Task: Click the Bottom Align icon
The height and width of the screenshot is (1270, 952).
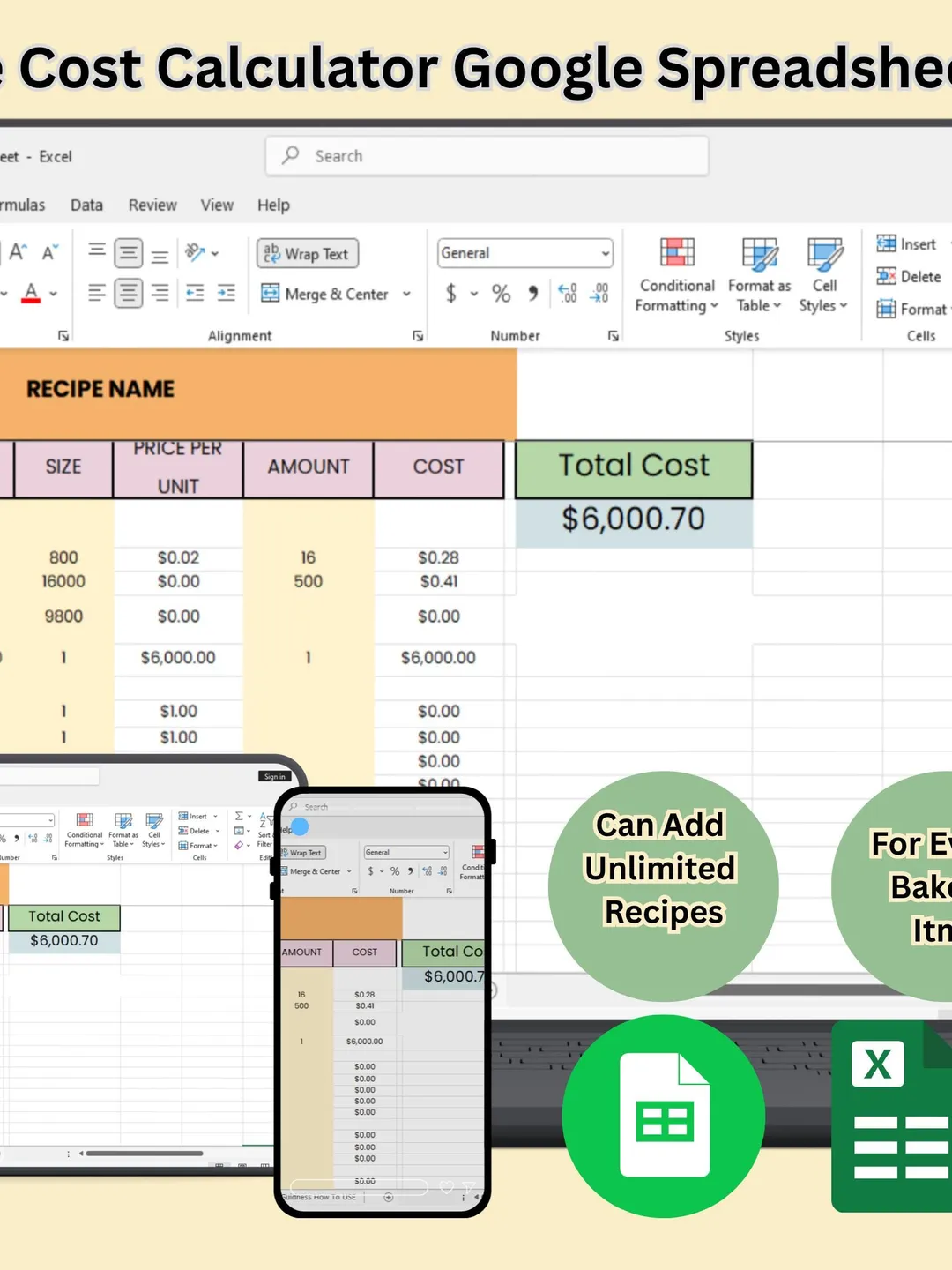Action: point(160,255)
